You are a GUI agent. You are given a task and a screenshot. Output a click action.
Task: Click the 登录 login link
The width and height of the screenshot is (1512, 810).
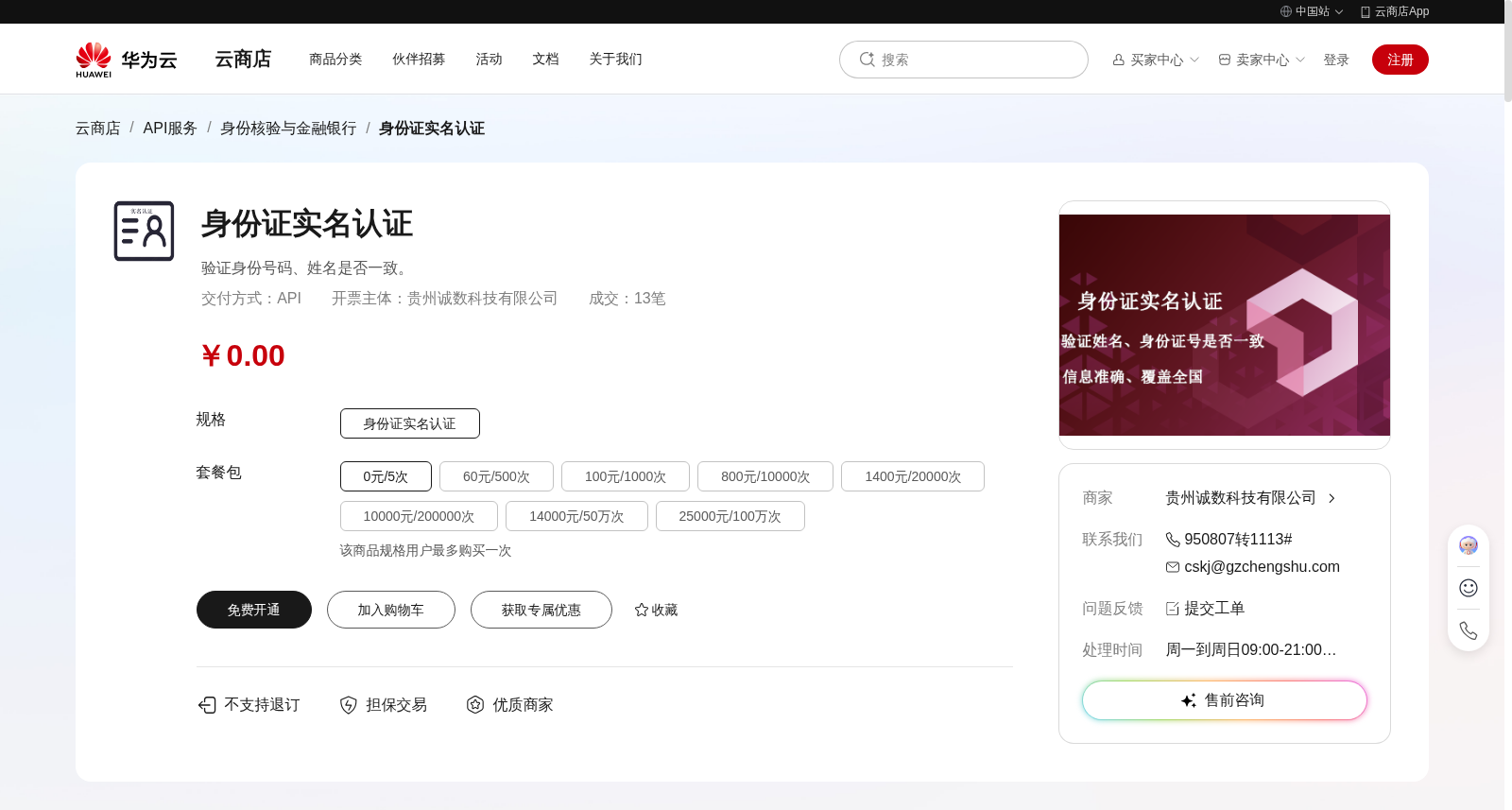1336,60
